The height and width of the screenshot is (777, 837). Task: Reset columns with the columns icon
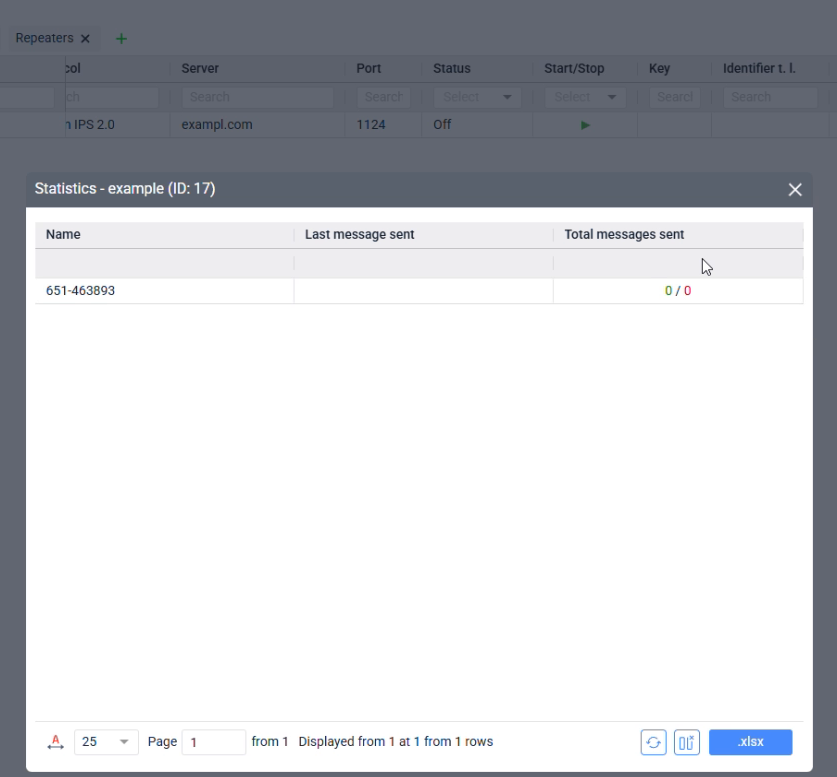[x=686, y=742]
